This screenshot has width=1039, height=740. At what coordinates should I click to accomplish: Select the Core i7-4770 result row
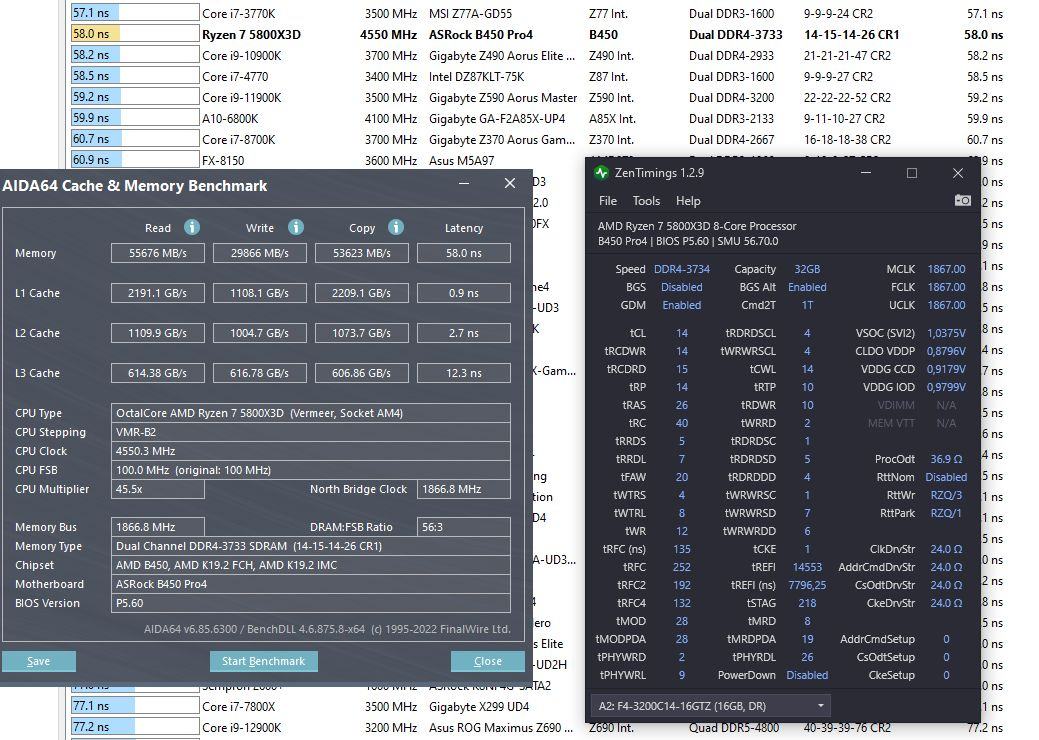[537, 77]
